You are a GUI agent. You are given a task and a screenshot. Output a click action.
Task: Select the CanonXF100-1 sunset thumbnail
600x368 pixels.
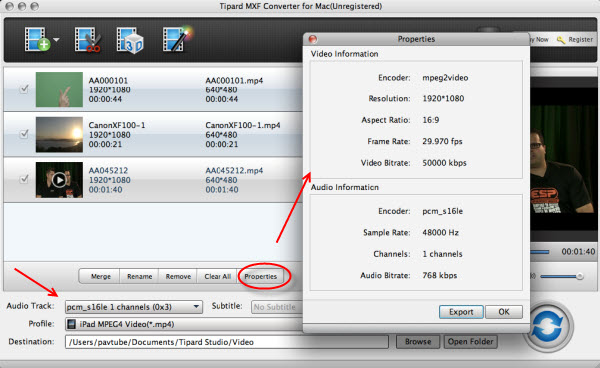coord(59,135)
